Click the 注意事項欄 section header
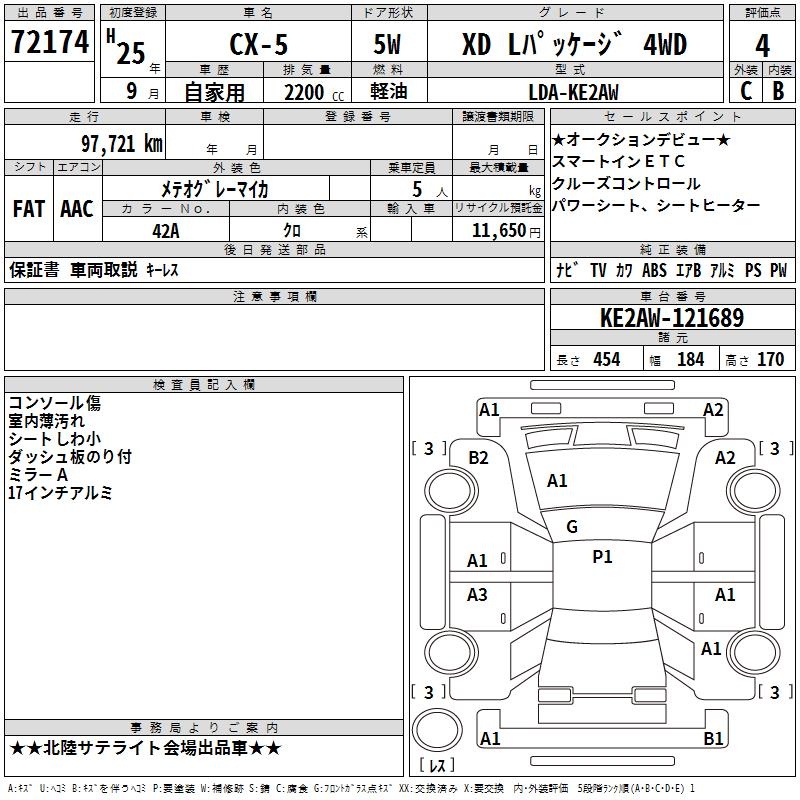This screenshot has width=800, height=800. click(274, 296)
